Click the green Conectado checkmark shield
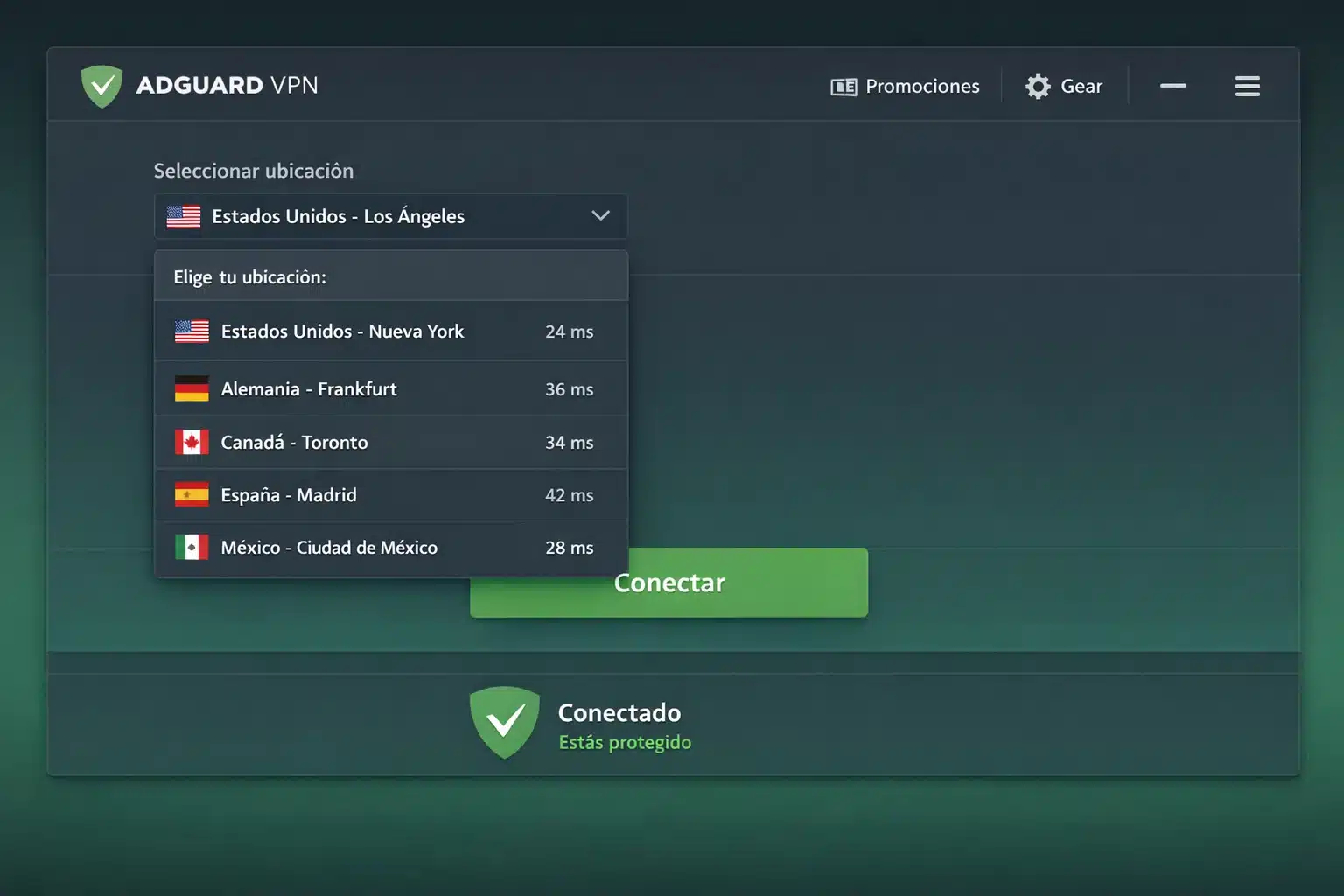1344x896 pixels. (x=505, y=722)
